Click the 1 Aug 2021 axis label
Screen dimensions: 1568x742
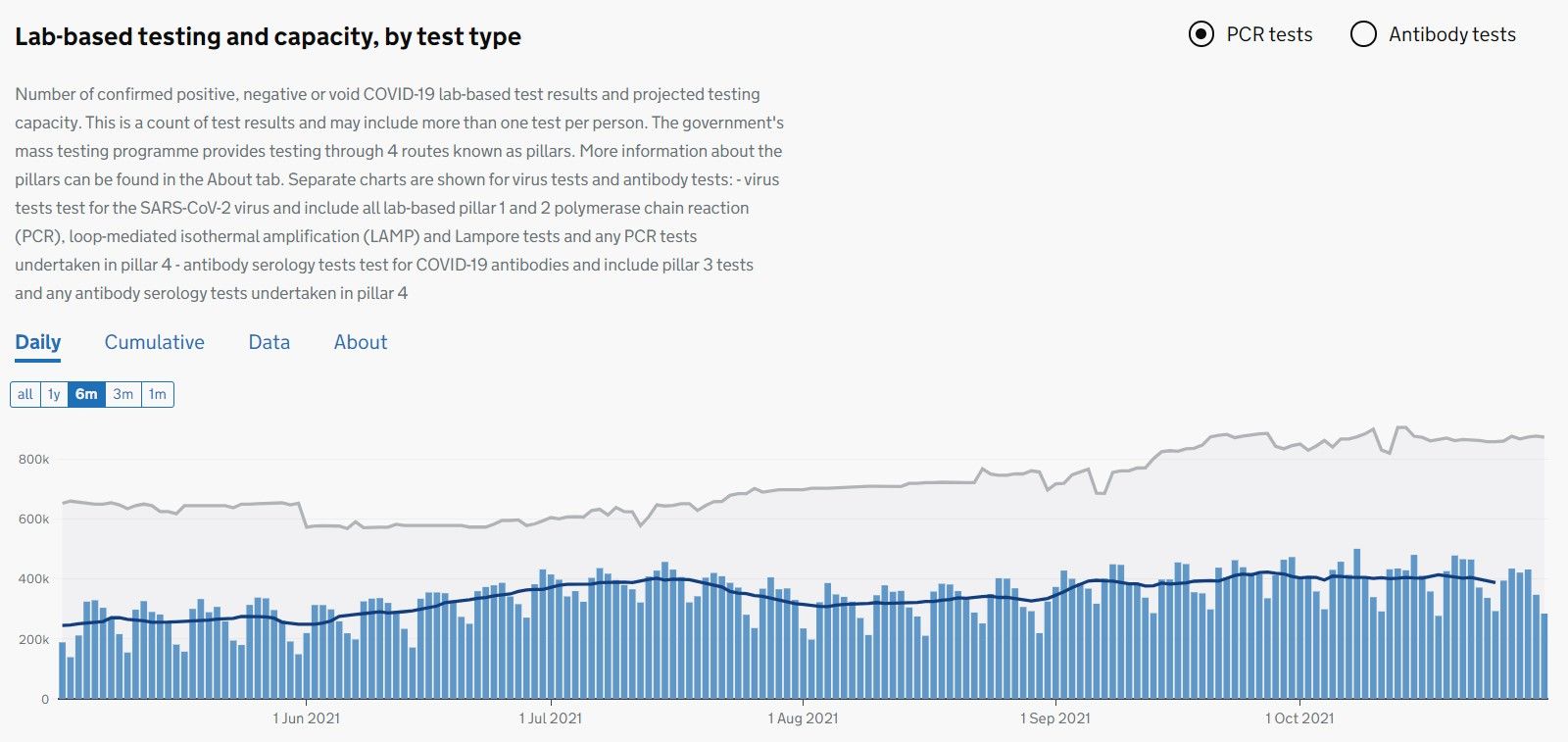point(804,718)
